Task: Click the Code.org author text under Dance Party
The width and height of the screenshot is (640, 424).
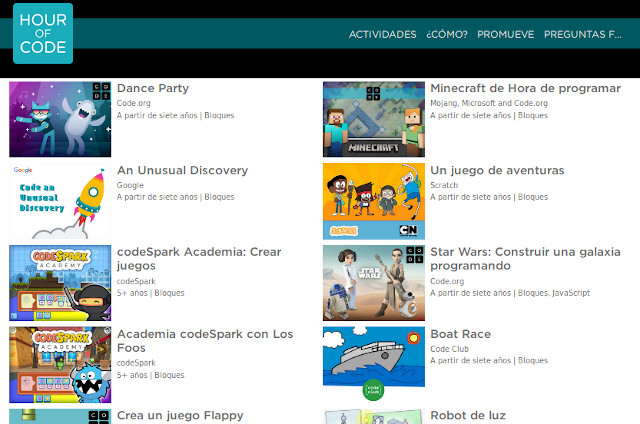Action: pos(133,103)
